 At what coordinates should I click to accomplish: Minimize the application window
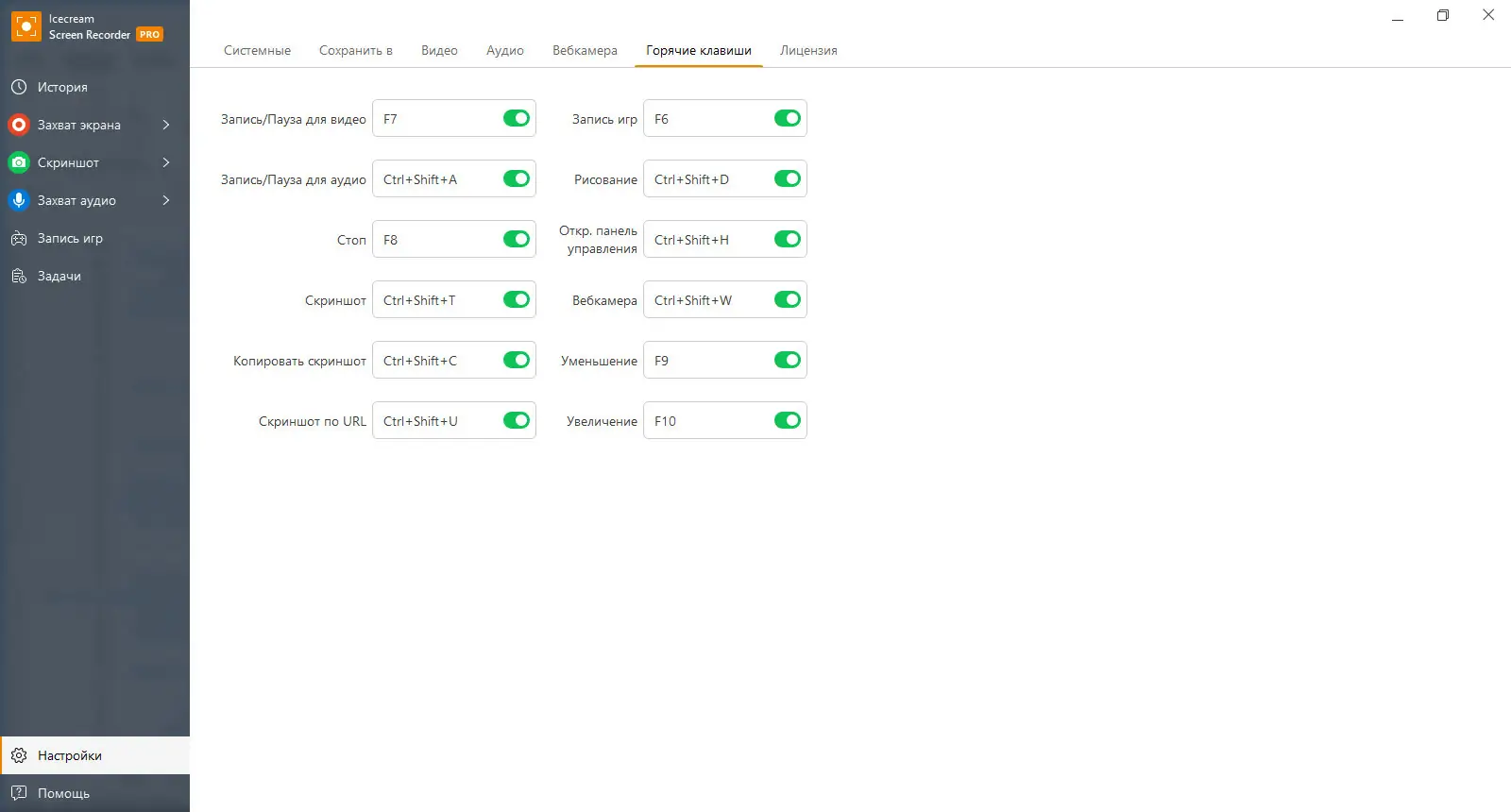click(x=1398, y=15)
